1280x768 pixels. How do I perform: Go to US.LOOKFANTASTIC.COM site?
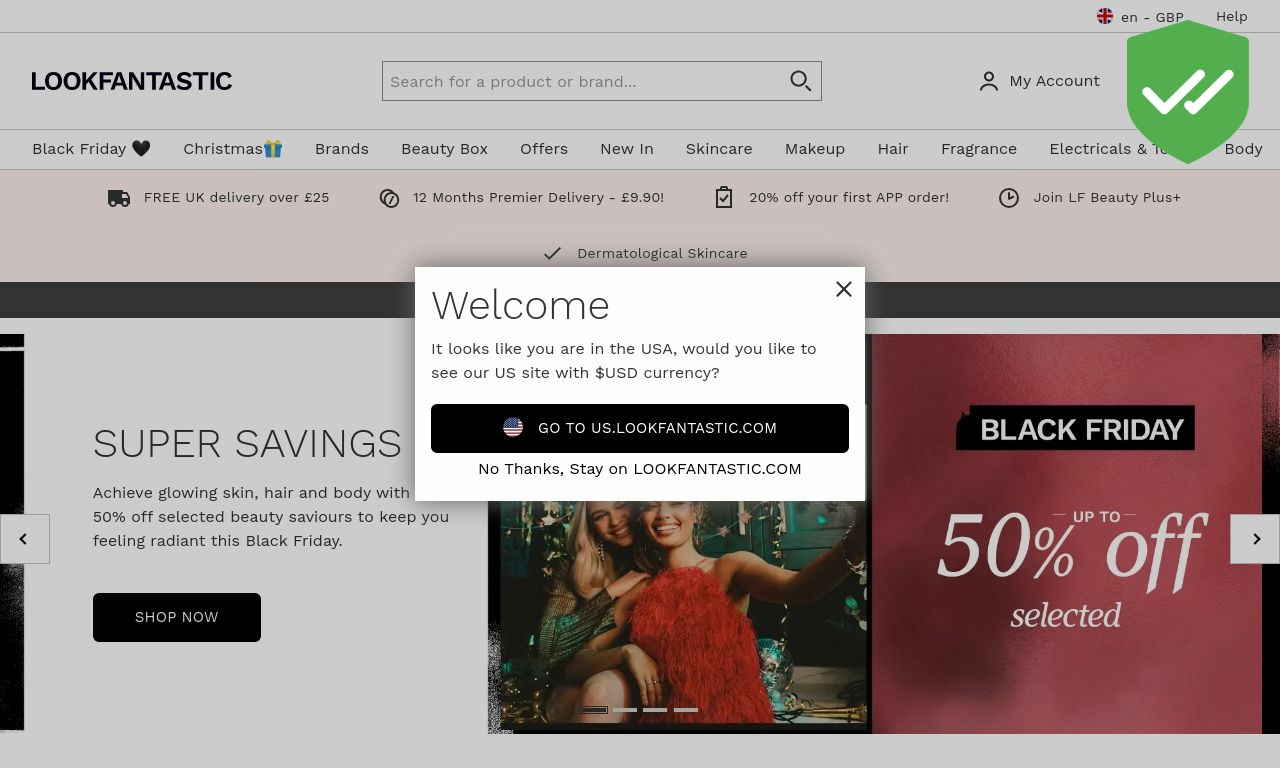[640, 428]
